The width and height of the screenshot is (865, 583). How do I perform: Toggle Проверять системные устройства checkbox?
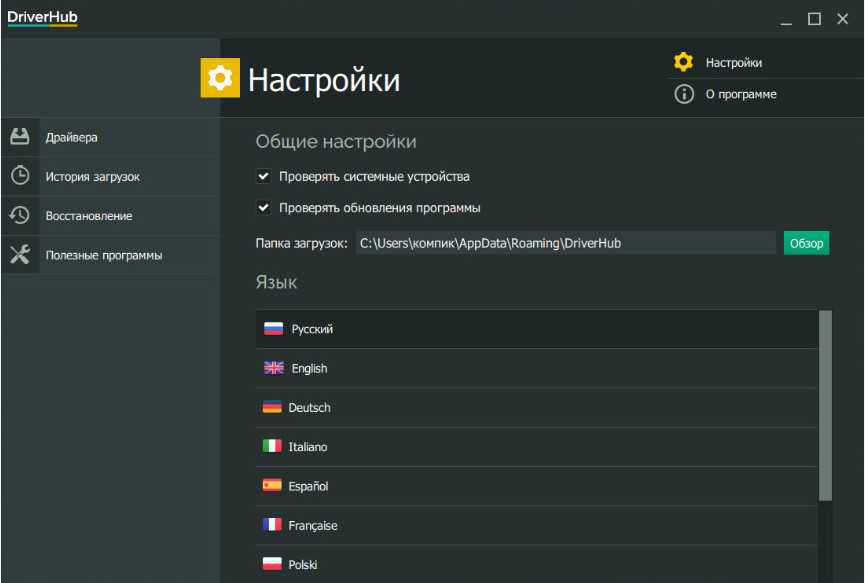point(264,177)
